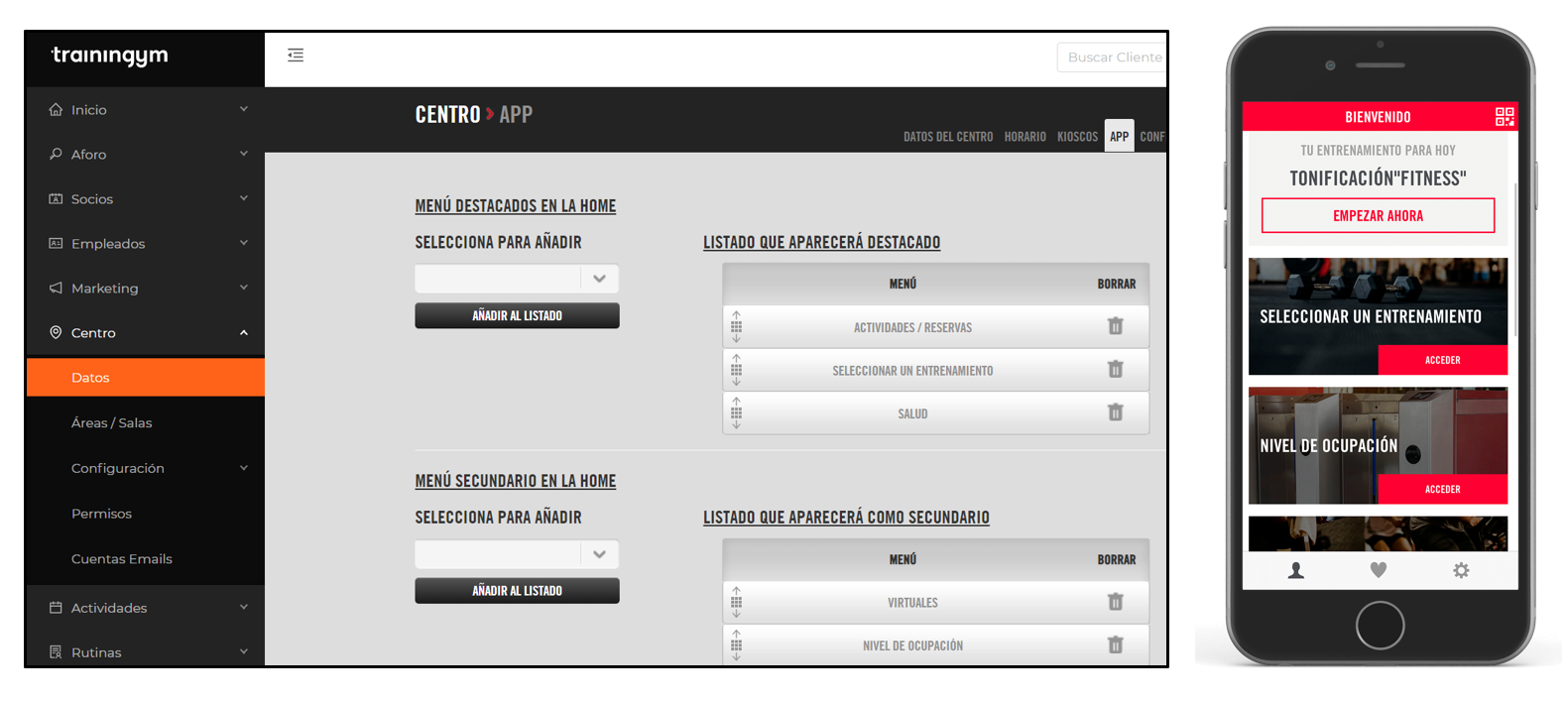Open the Datos sidebar item
Image resolution: width=1568 pixels, height=703 pixels.
point(146,378)
